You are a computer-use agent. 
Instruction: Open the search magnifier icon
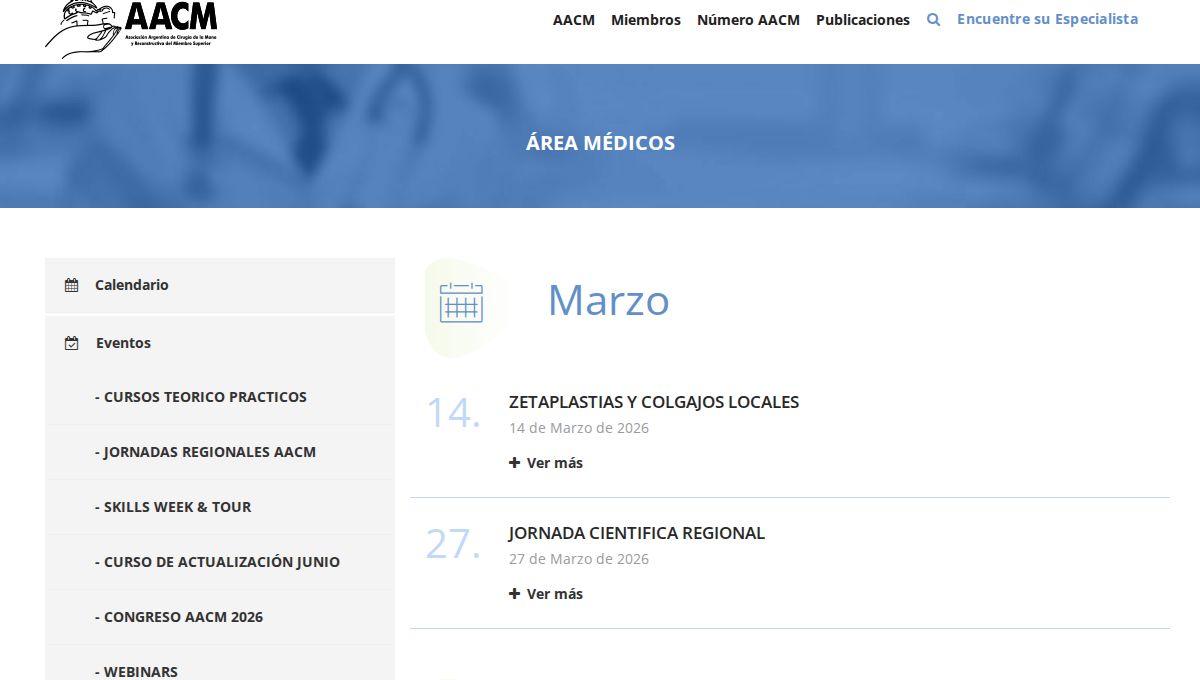coord(933,19)
